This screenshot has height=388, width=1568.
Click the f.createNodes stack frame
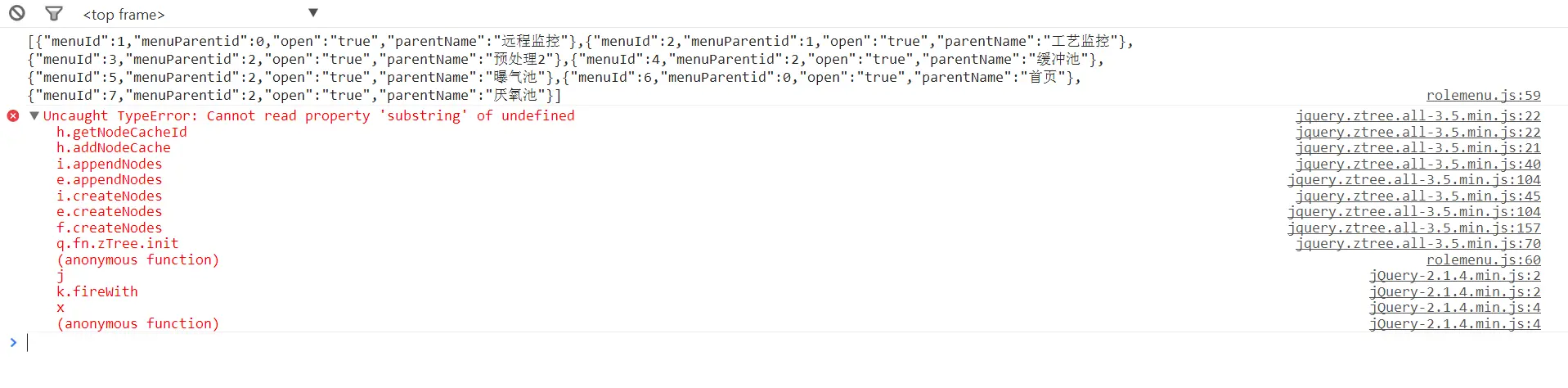[x=109, y=228]
